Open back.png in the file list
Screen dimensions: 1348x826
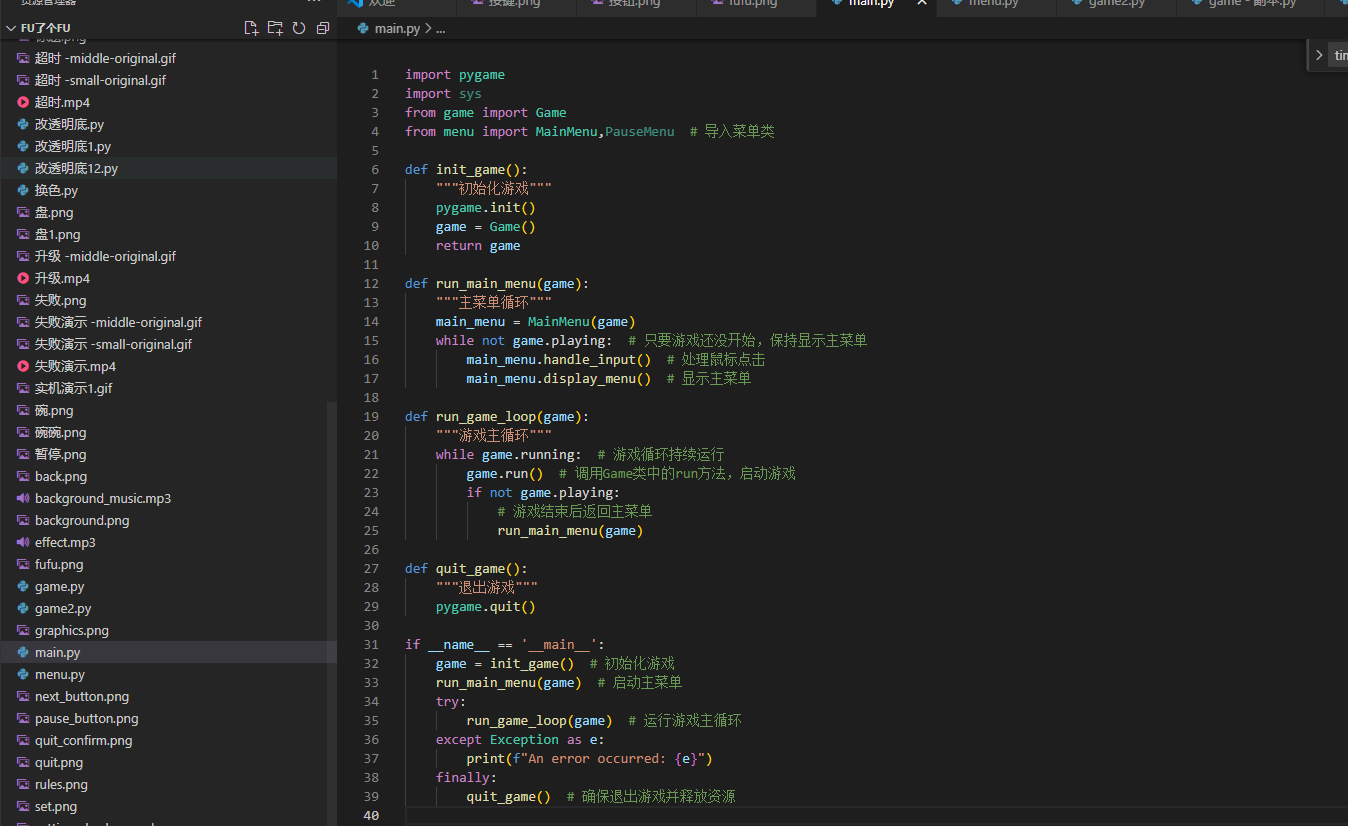pyautogui.click(x=168, y=476)
